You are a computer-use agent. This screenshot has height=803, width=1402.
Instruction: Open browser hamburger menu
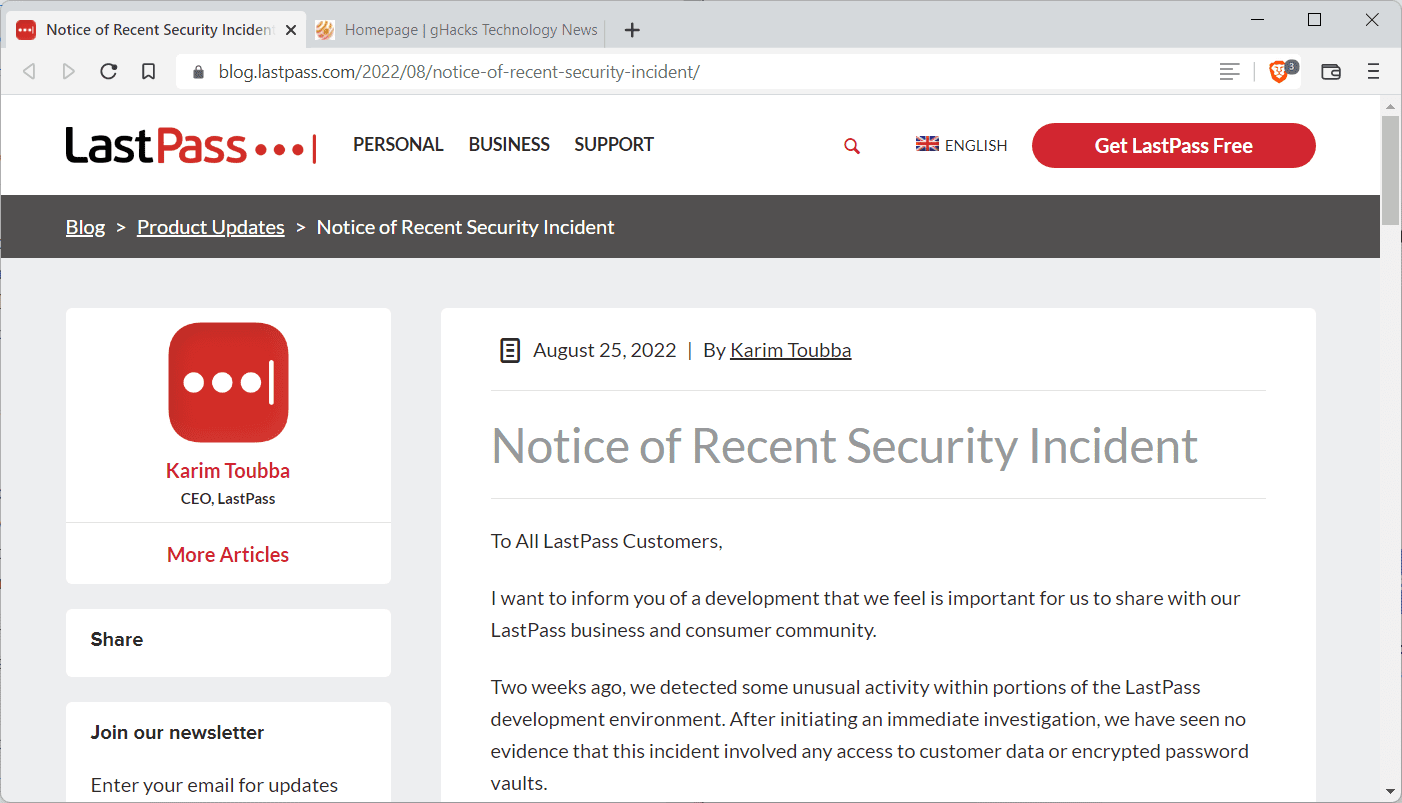point(1373,71)
